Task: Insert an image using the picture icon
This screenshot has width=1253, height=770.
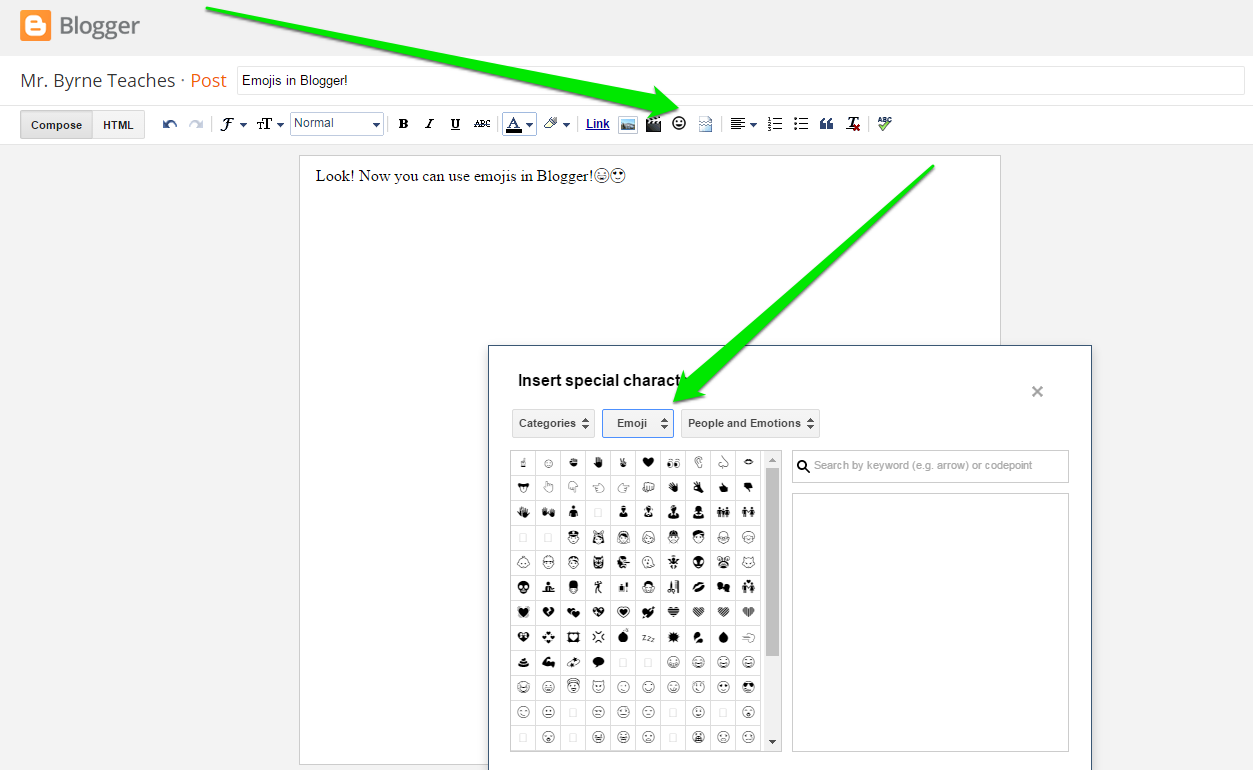Action: [628, 124]
